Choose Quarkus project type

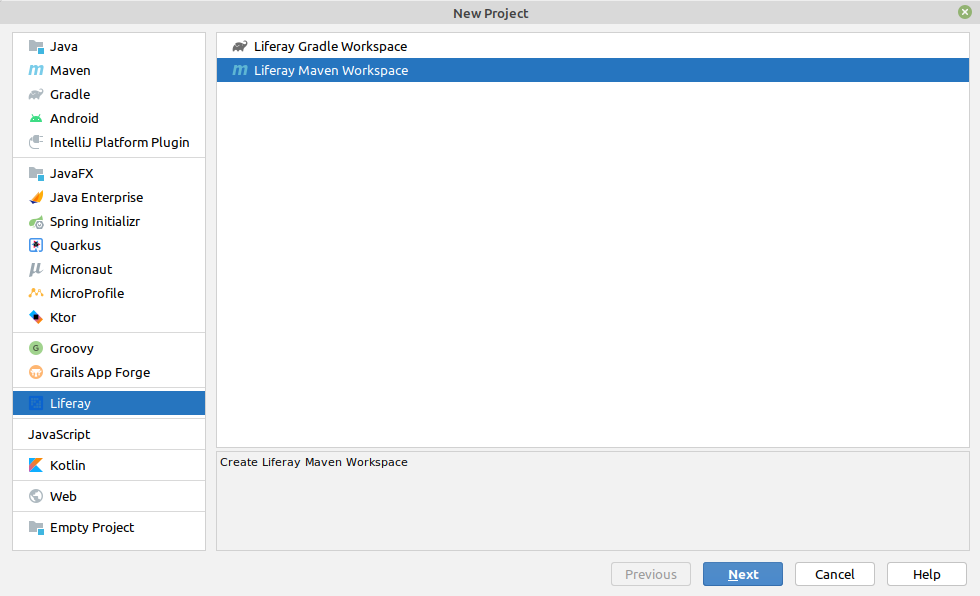(x=109, y=246)
